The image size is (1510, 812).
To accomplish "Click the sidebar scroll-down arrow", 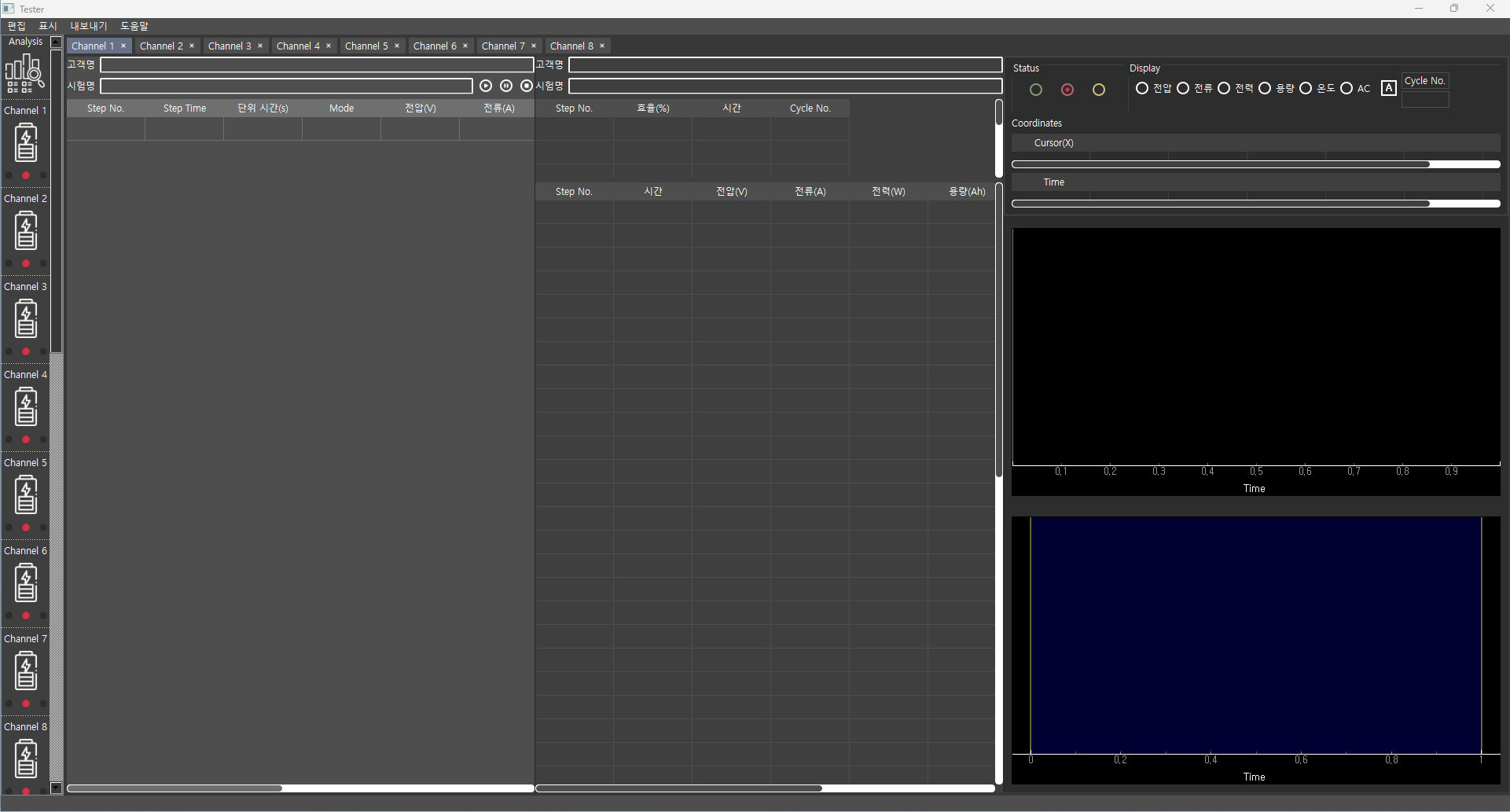I will point(56,788).
